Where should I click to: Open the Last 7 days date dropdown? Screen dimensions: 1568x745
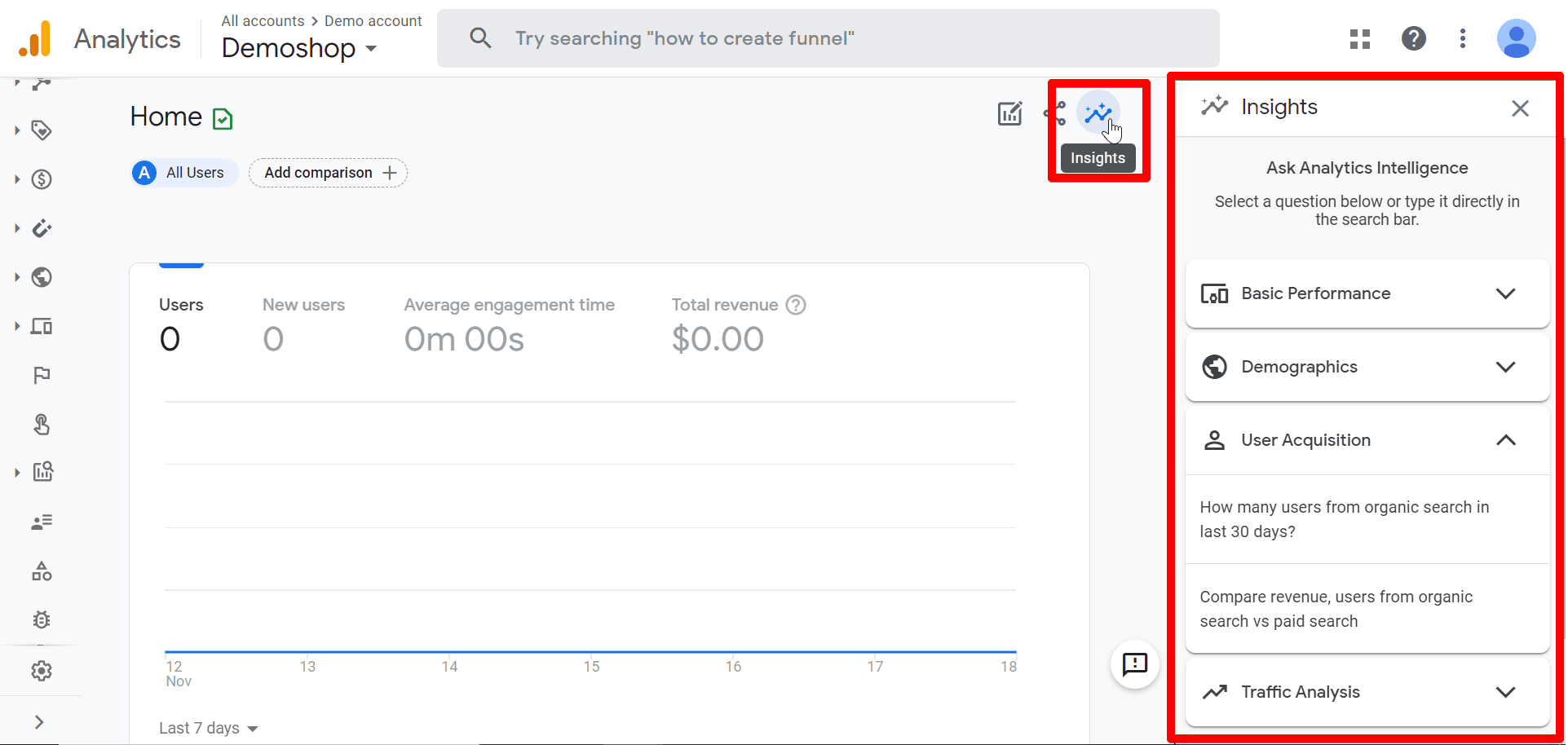point(209,728)
